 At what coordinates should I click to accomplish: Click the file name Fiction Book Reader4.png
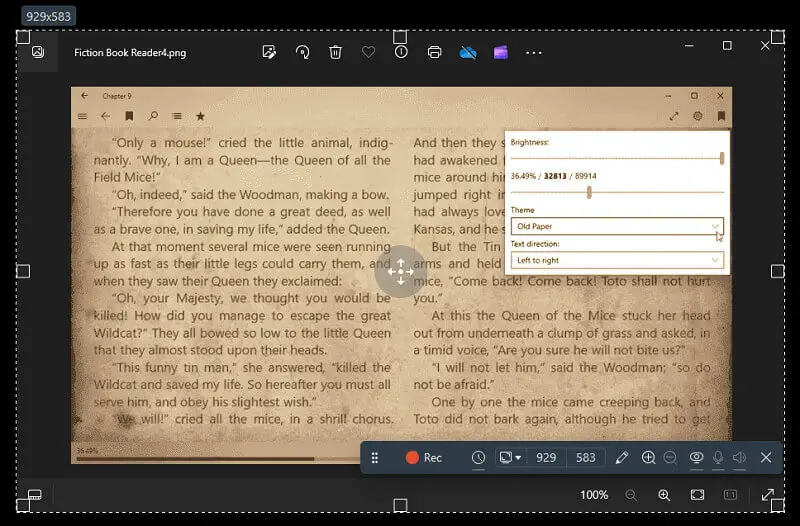(130, 53)
